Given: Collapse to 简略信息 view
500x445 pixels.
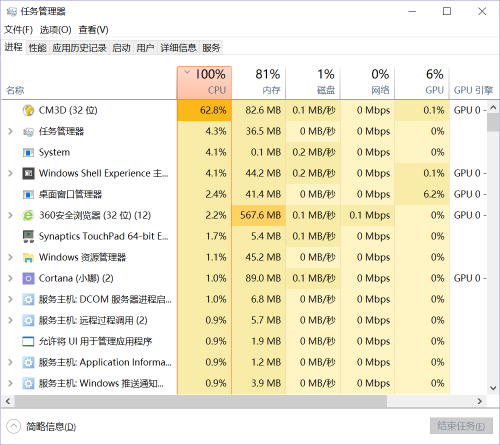Looking at the screenshot, I should pos(41,426).
